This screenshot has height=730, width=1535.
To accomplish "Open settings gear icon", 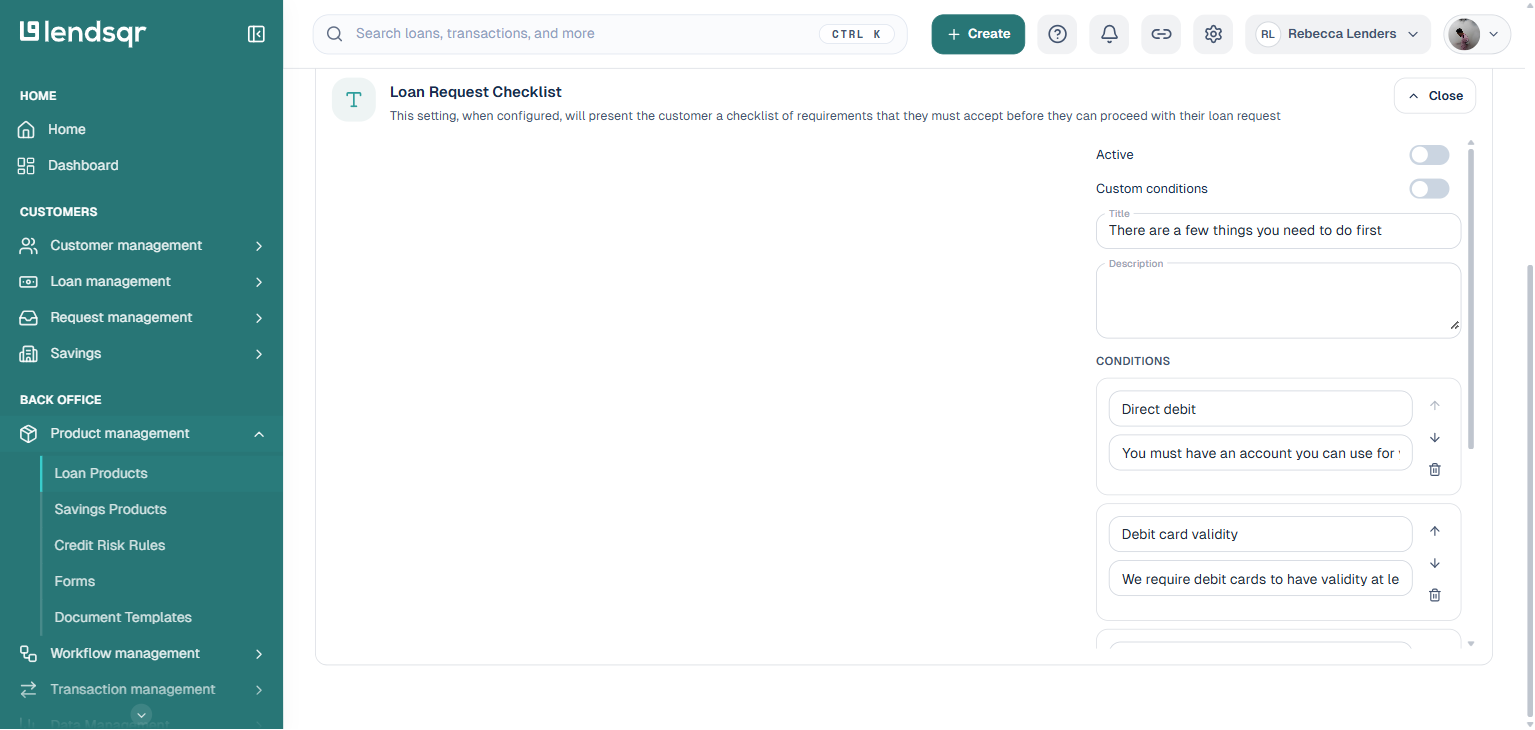I will pyautogui.click(x=1213, y=34).
